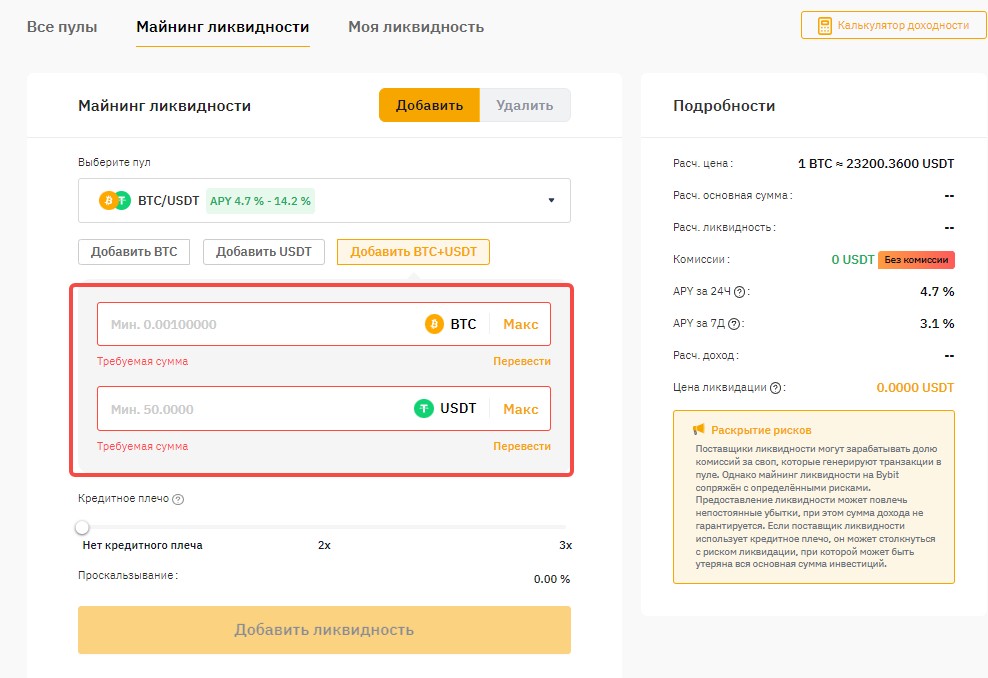Click the leverage slider handle
This screenshot has height=678, width=988.
tap(82, 527)
